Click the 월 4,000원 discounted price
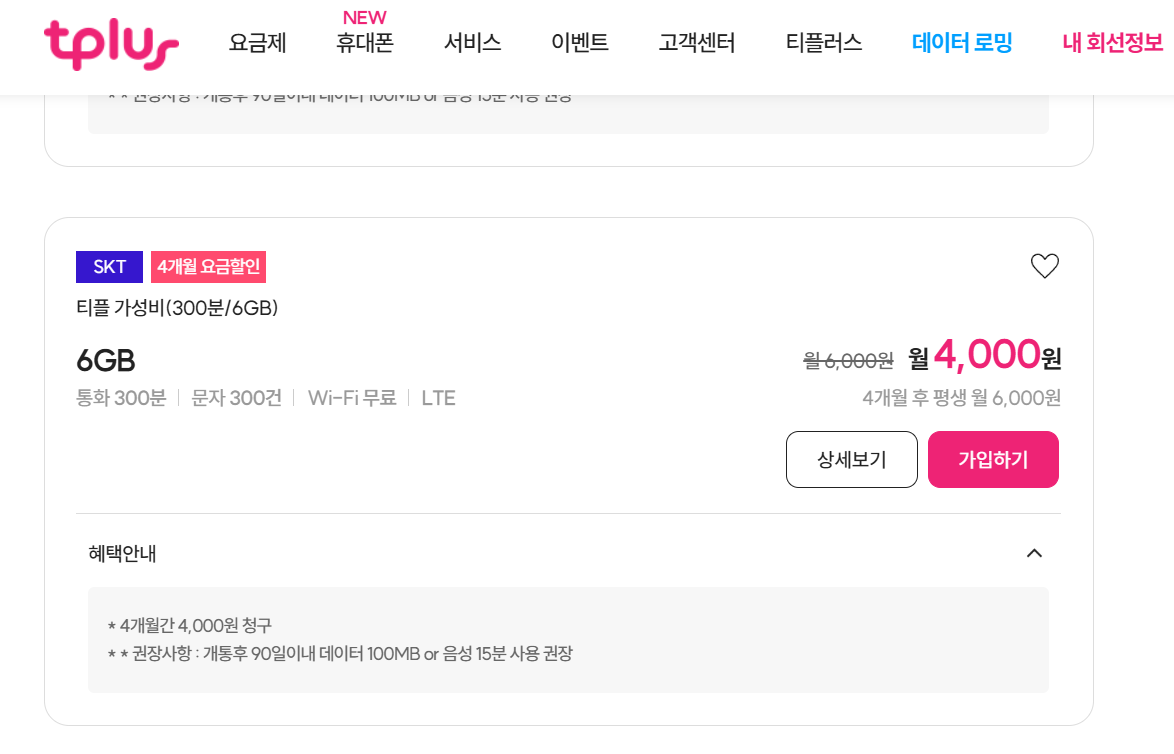The width and height of the screenshot is (1174, 754). (x=986, y=358)
